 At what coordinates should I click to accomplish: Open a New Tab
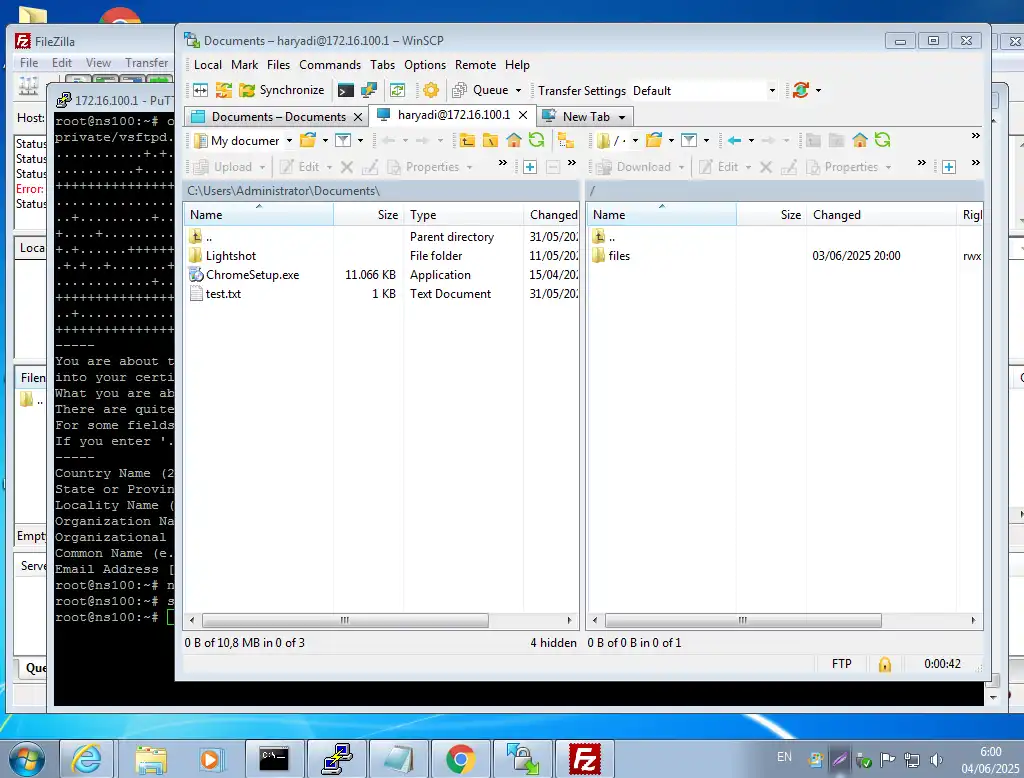click(x=585, y=116)
